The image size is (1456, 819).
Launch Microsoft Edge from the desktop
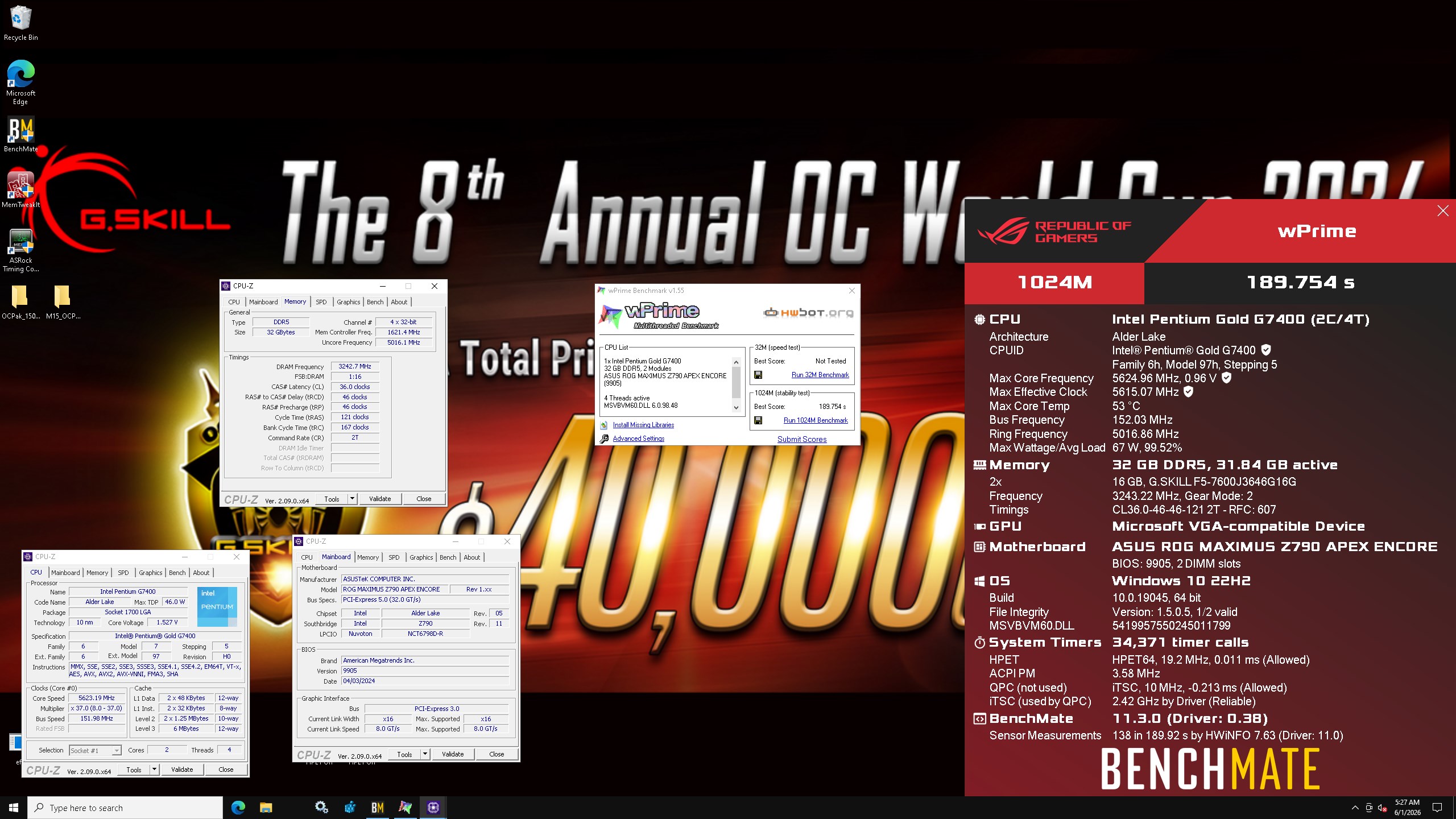20,82
